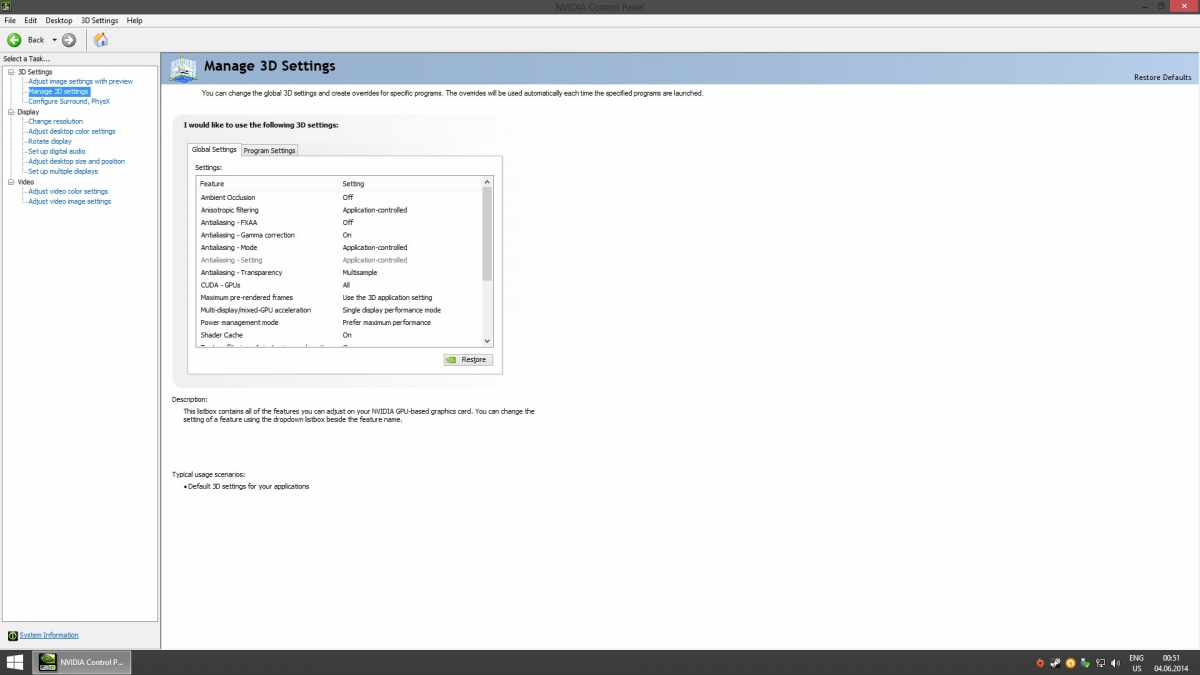The height and width of the screenshot is (675, 1200).
Task: Click the Setting column header
Action: tap(411, 184)
